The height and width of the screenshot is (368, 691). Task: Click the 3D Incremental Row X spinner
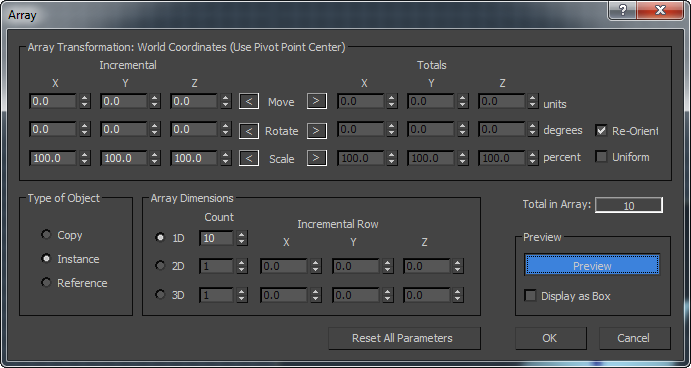316,295
